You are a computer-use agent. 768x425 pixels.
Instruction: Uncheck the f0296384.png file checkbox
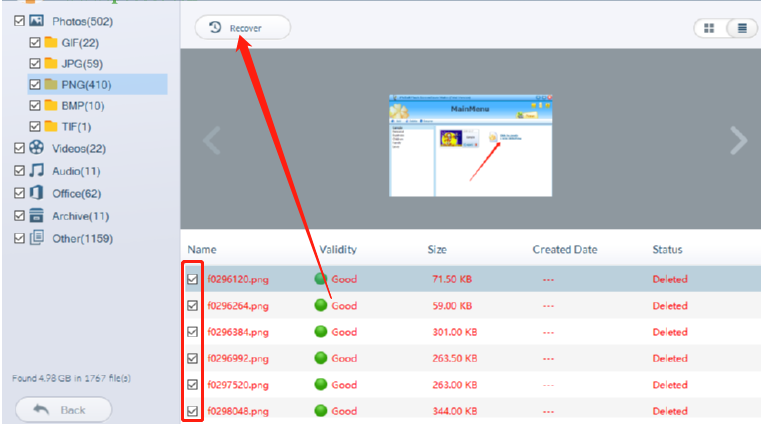coord(192,332)
